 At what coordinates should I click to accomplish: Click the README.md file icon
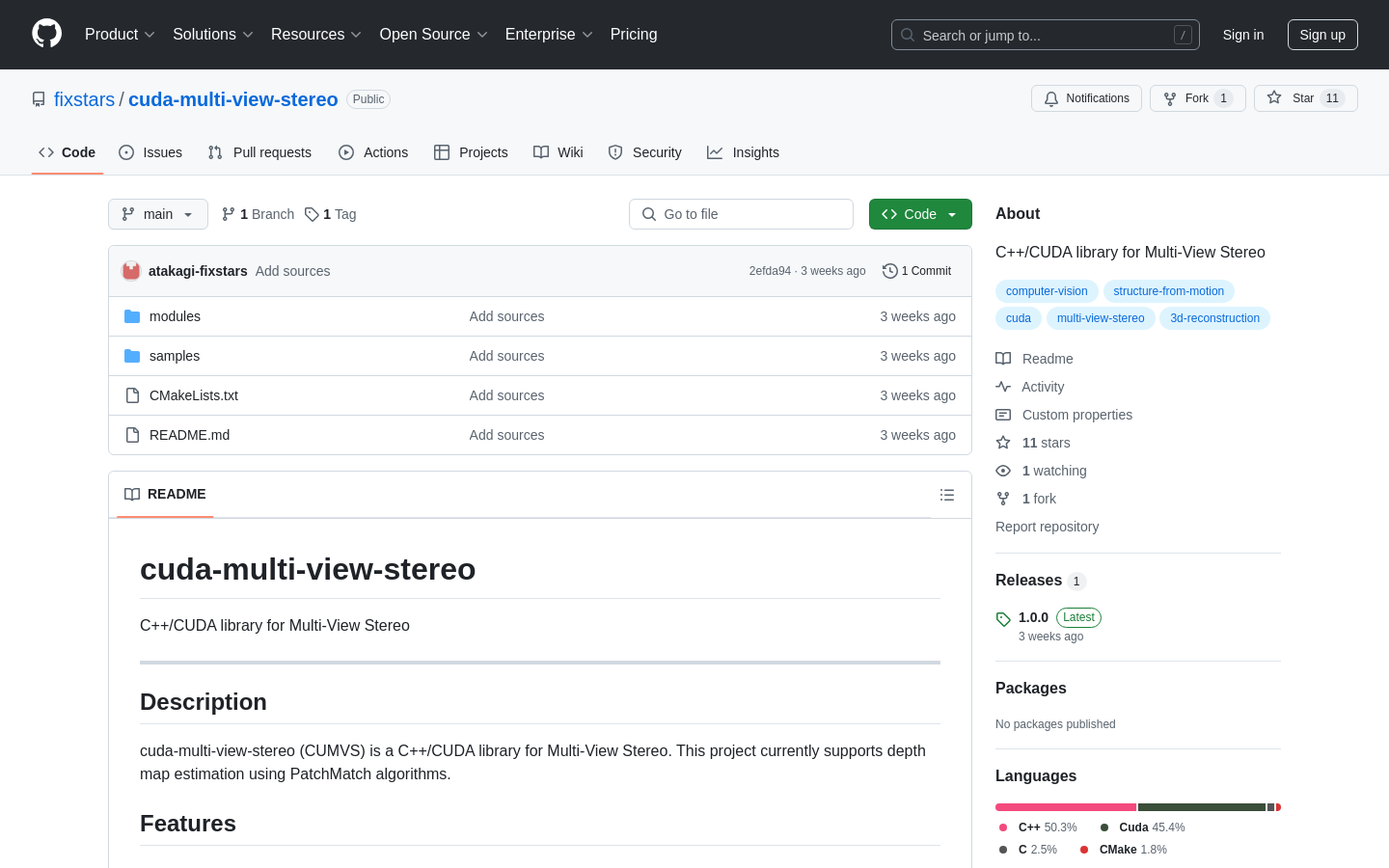point(132,435)
